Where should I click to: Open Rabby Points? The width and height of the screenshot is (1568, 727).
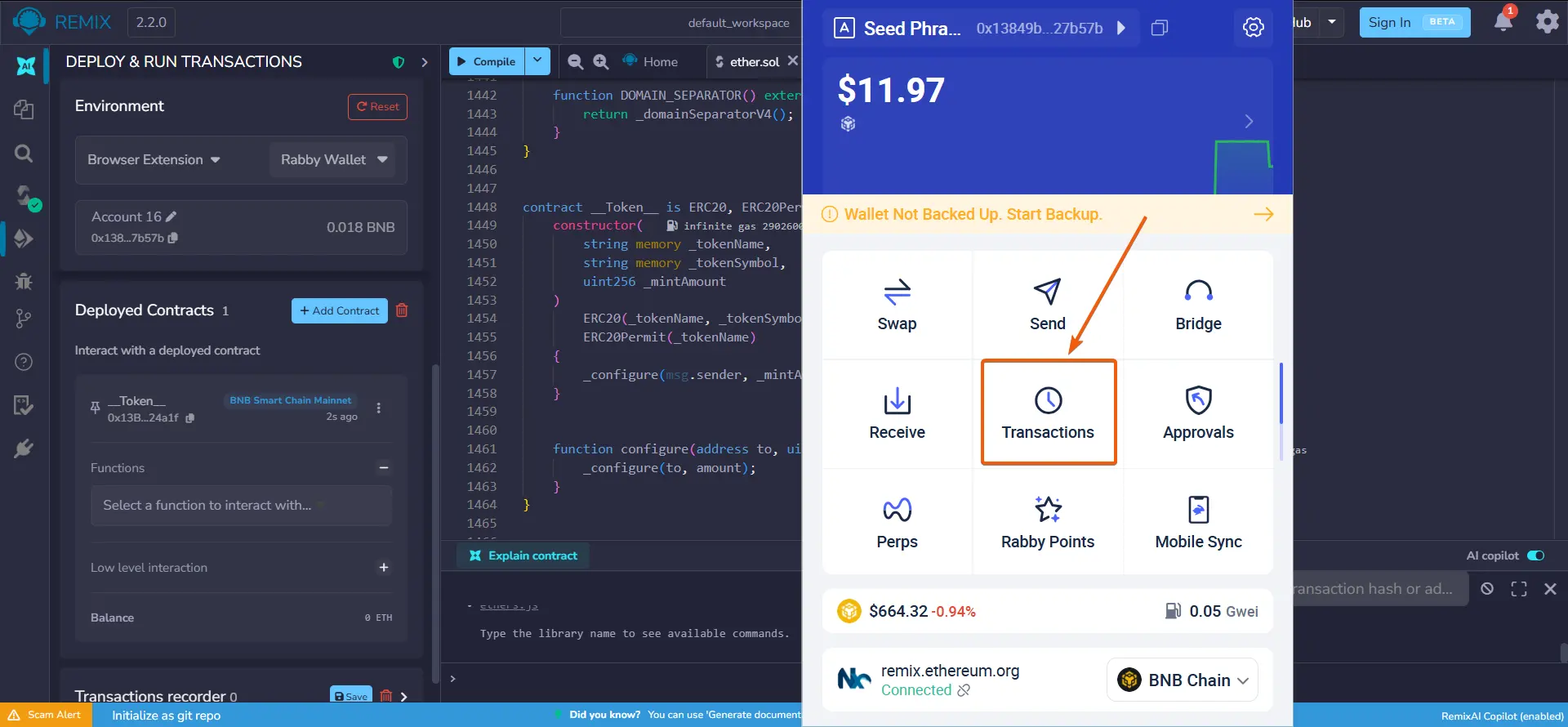(x=1048, y=523)
